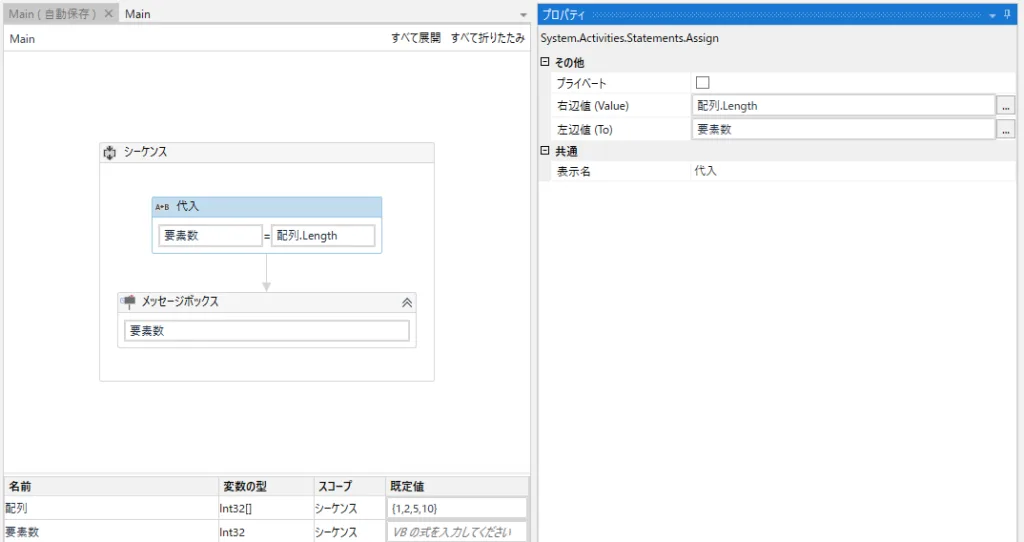The height and width of the screenshot is (542, 1024).
Task: Click すべて展開 to expand all
Action: tap(415, 38)
